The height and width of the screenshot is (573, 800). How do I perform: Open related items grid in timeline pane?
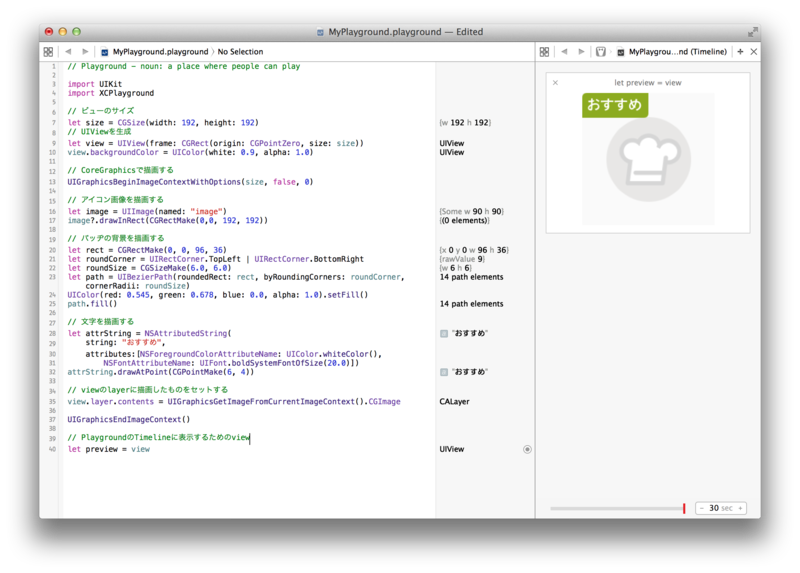coord(544,52)
